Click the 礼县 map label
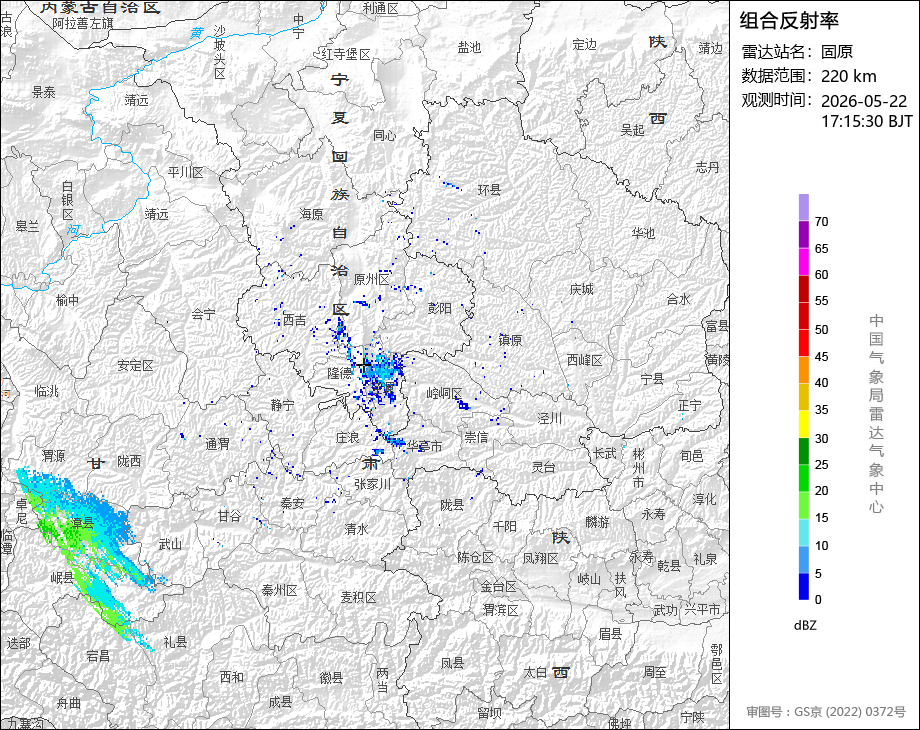 click(175, 642)
